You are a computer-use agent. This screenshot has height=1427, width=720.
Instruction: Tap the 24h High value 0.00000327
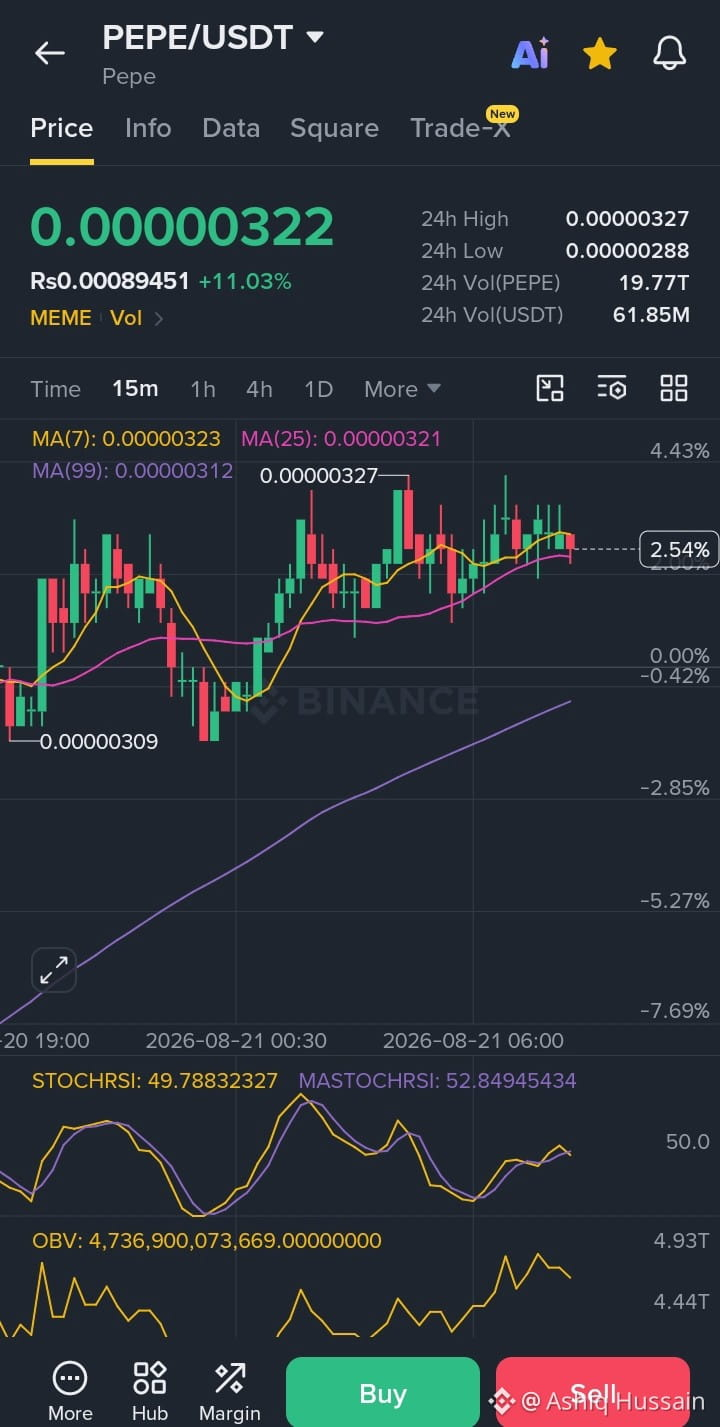[627, 219]
